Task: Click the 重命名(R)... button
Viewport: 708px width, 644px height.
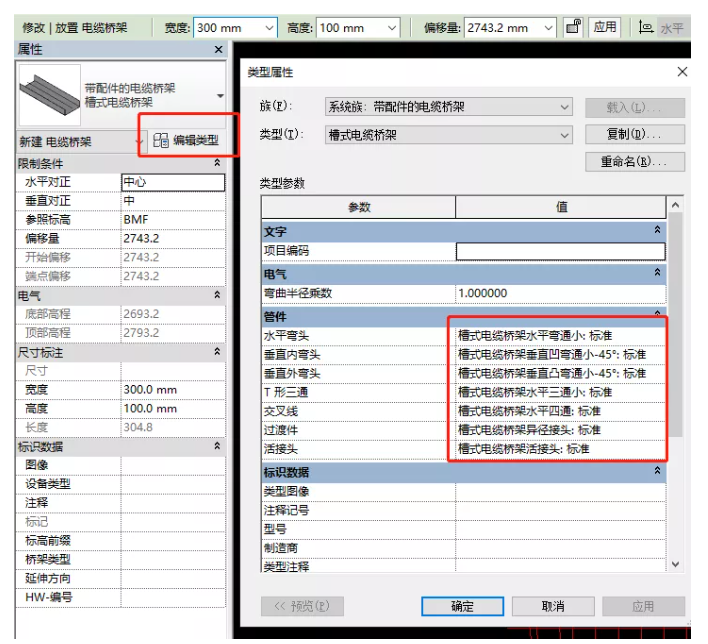Action: (x=635, y=162)
